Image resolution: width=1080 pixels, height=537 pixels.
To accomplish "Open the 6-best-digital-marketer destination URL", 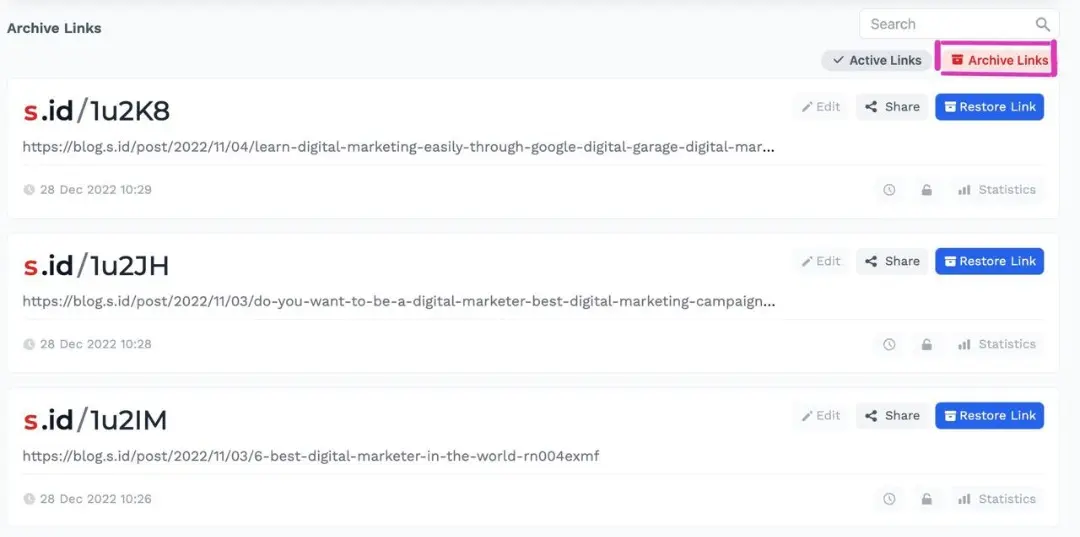I will pos(310,456).
